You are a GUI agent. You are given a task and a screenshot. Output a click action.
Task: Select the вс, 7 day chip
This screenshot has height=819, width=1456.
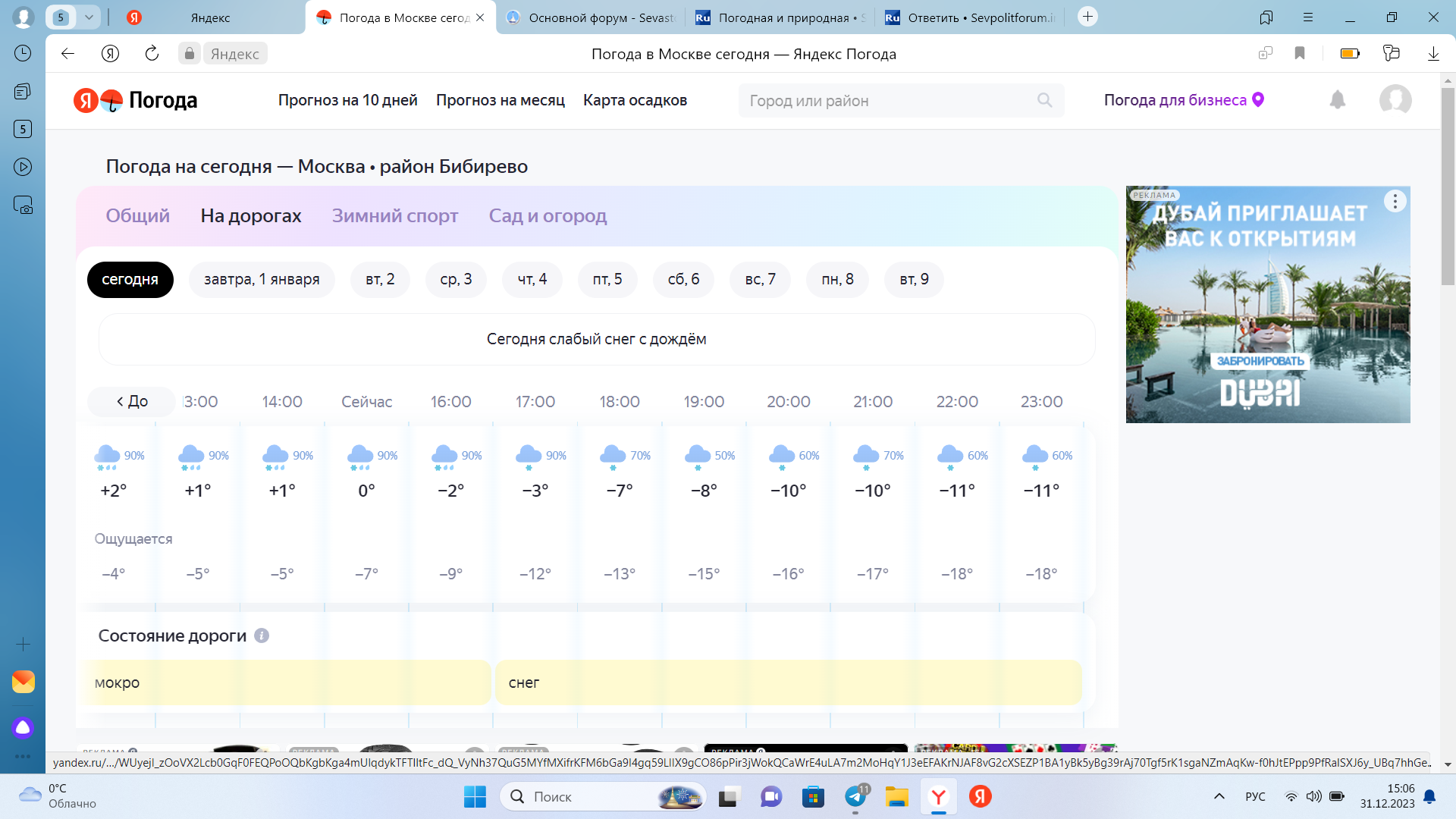[760, 279]
